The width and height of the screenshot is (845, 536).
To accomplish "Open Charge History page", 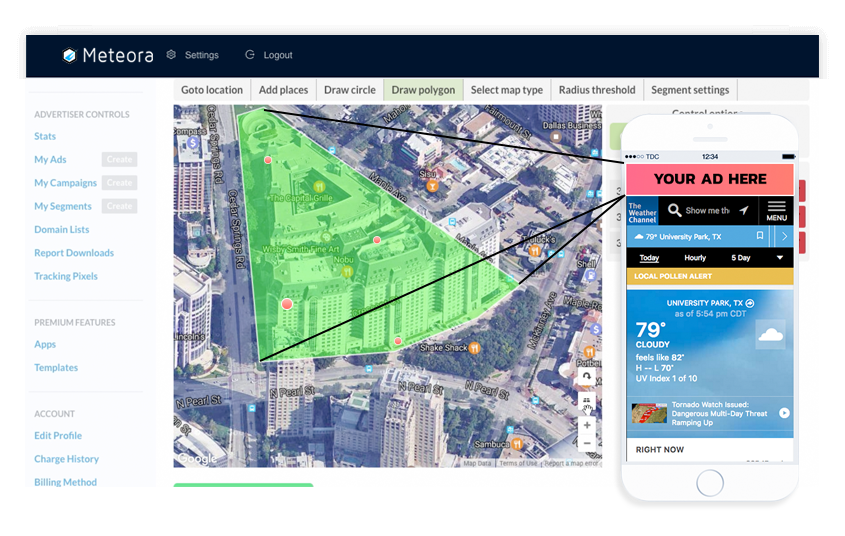I will point(66,459).
